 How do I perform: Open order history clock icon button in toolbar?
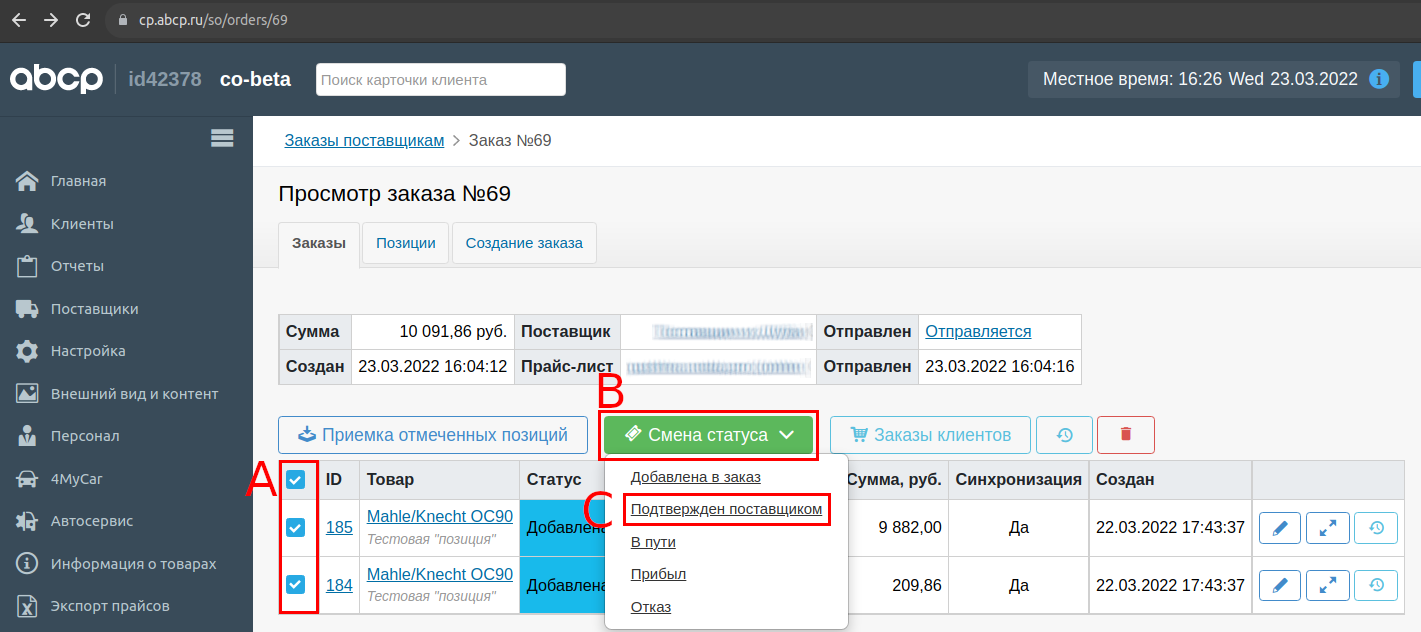[x=1064, y=435]
